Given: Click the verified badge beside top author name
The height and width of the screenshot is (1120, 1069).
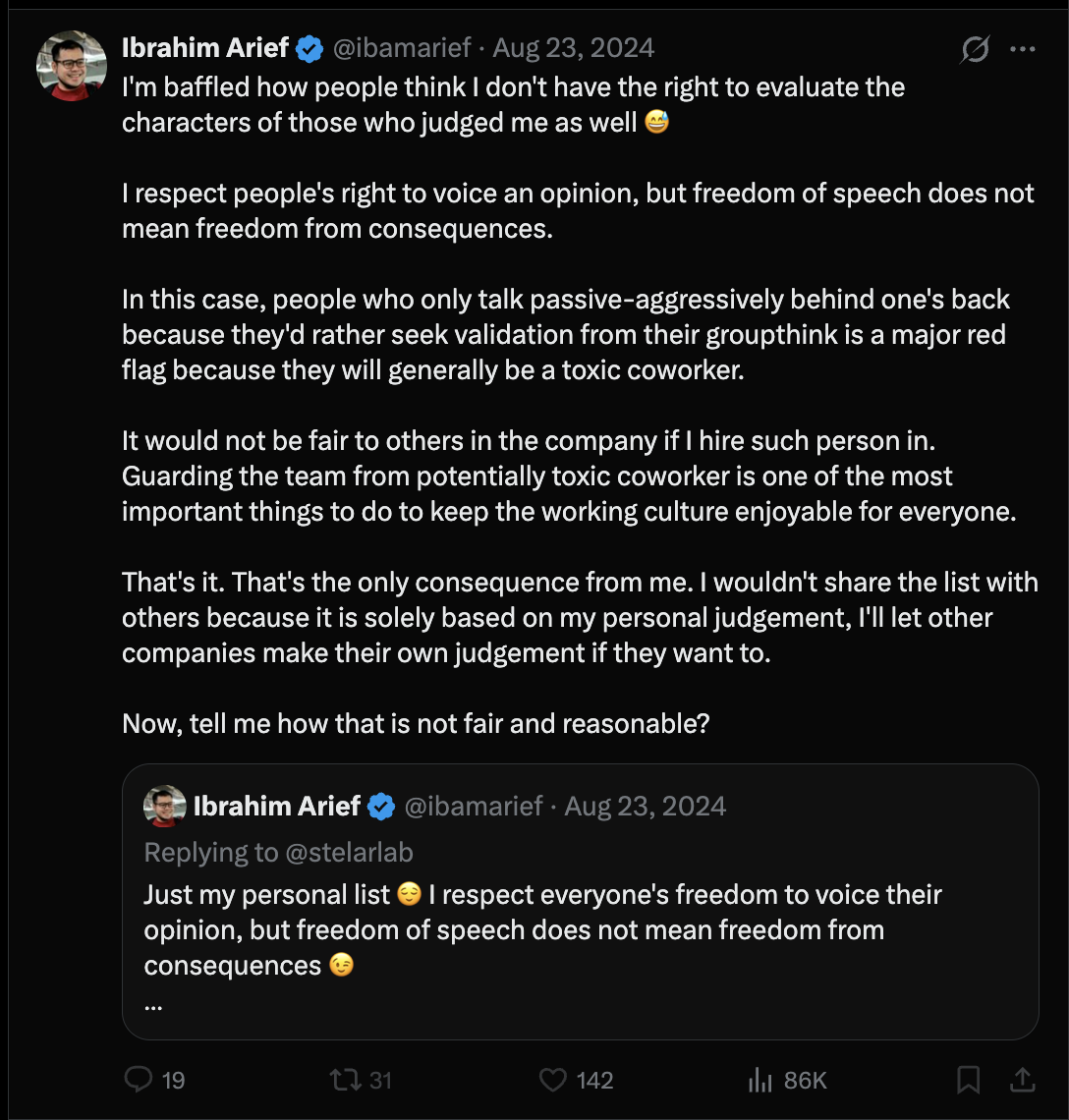Looking at the screenshot, I should [309, 48].
